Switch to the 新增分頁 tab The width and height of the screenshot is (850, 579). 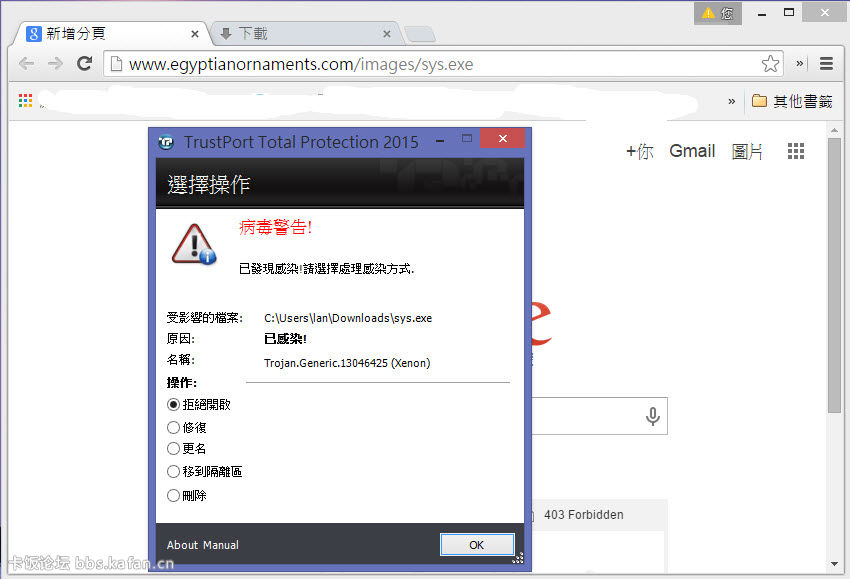[x=105, y=34]
